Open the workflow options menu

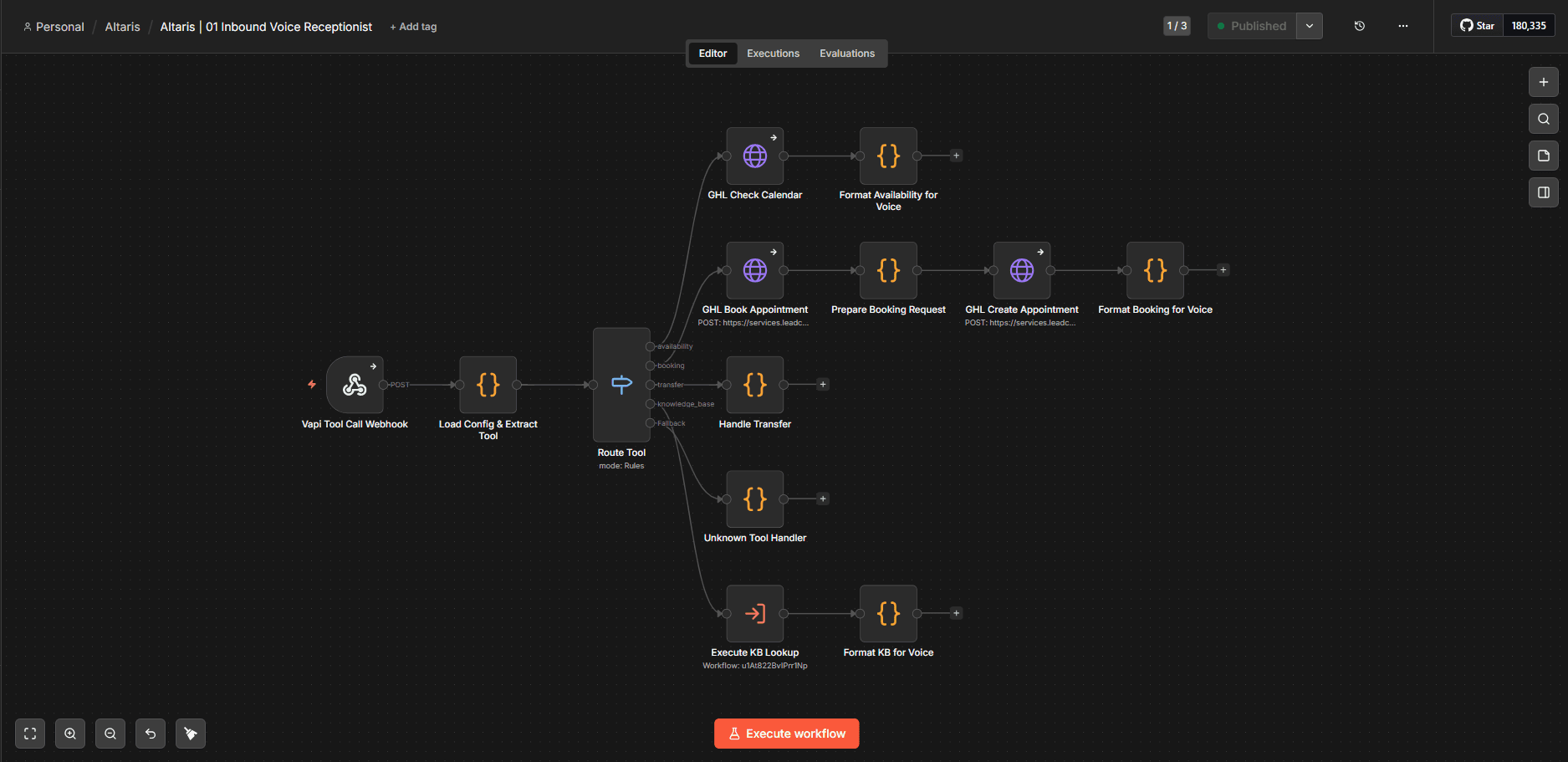pos(1402,26)
